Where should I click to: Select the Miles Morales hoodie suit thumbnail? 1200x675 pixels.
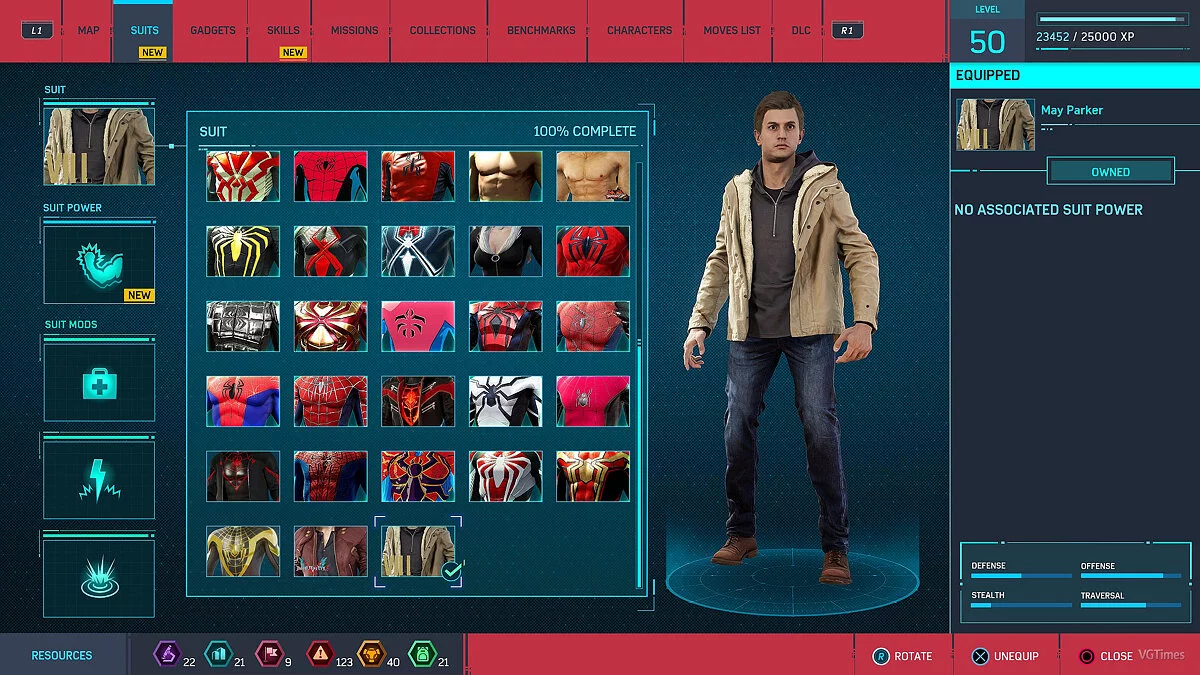[242, 476]
